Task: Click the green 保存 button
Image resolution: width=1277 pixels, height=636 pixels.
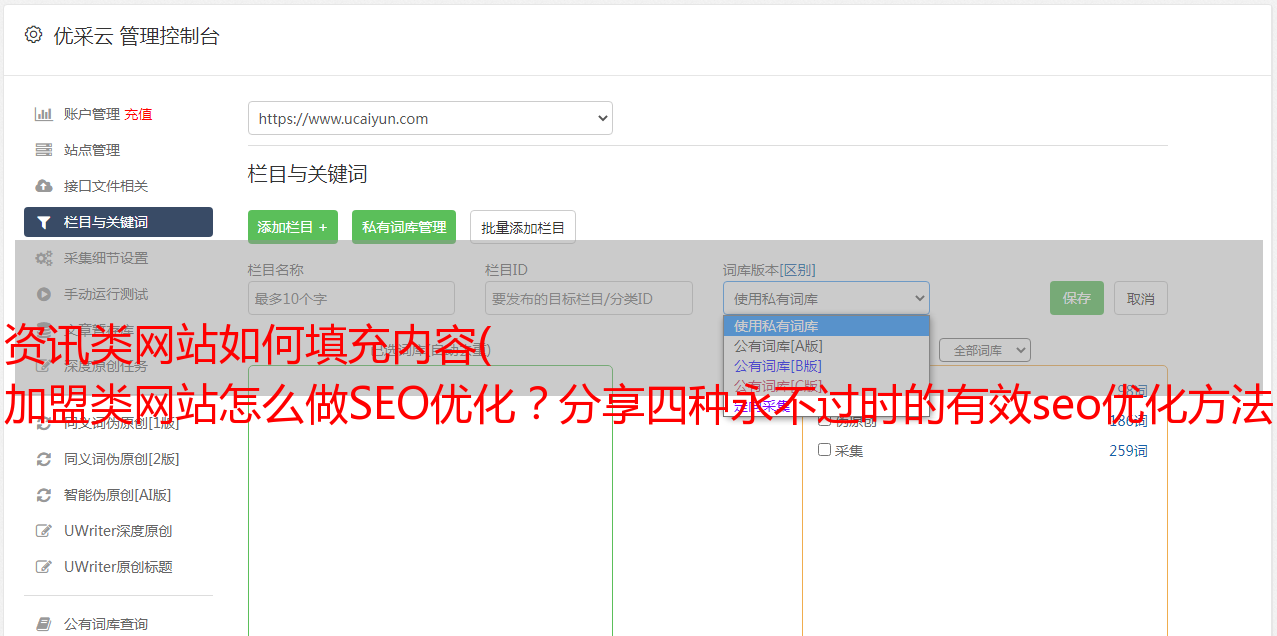Action: 1077,298
